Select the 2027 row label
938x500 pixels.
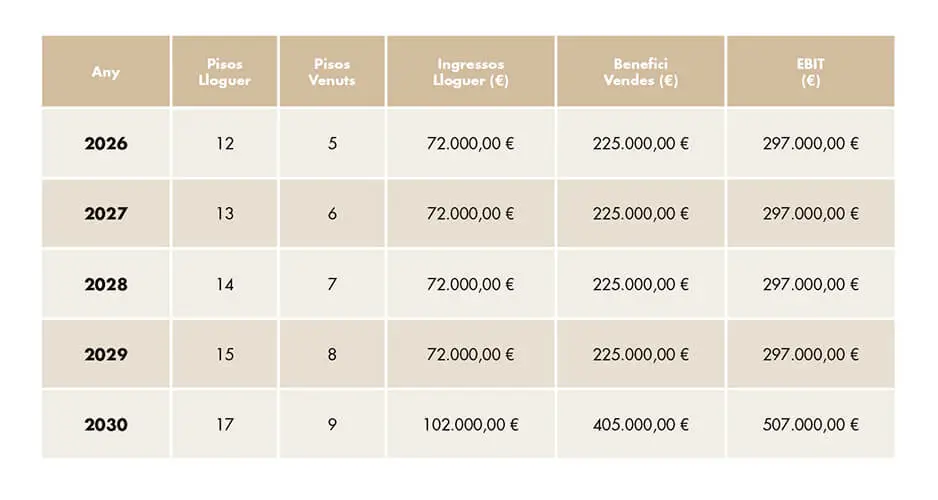(x=106, y=214)
